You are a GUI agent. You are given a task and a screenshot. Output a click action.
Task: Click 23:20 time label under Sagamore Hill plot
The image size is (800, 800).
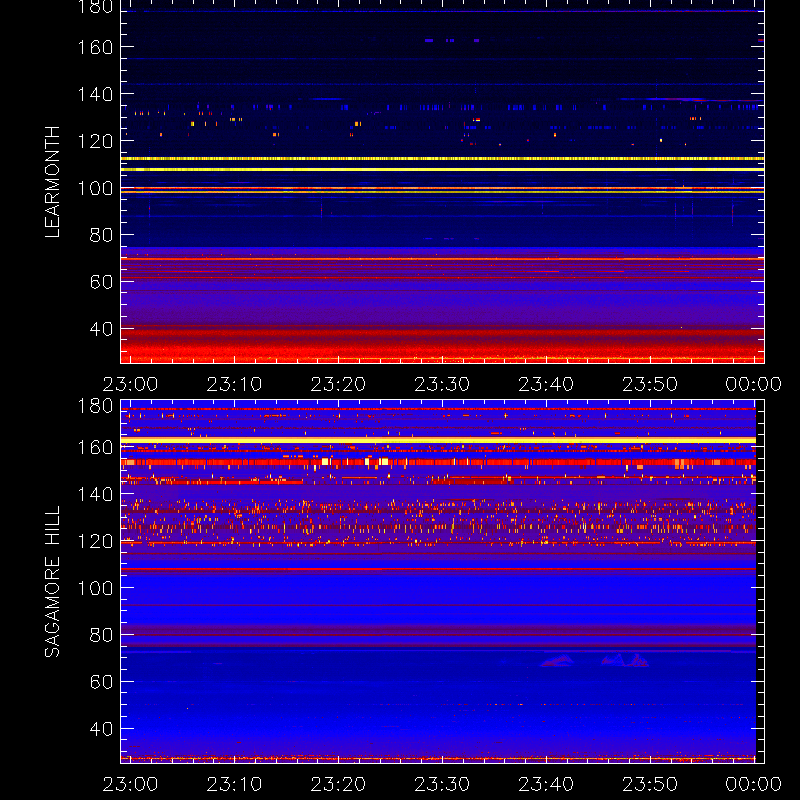pos(338,784)
